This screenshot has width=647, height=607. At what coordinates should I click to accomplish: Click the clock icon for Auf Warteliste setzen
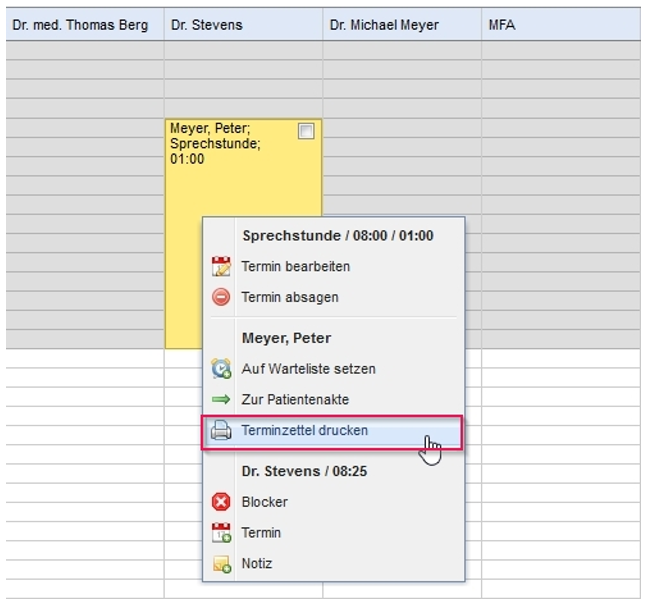pos(221,369)
